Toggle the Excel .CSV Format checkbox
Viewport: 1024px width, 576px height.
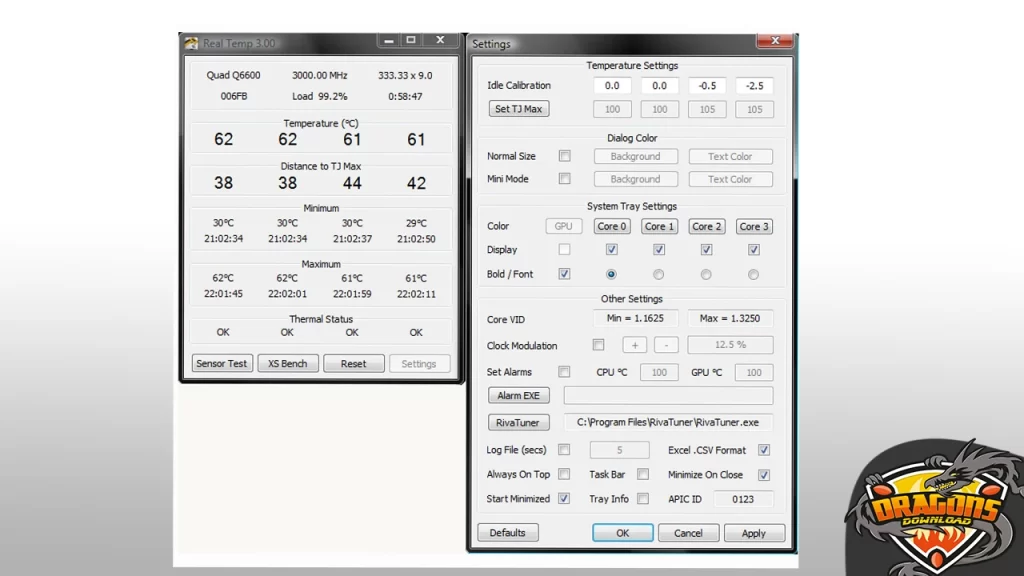tap(764, 450)
